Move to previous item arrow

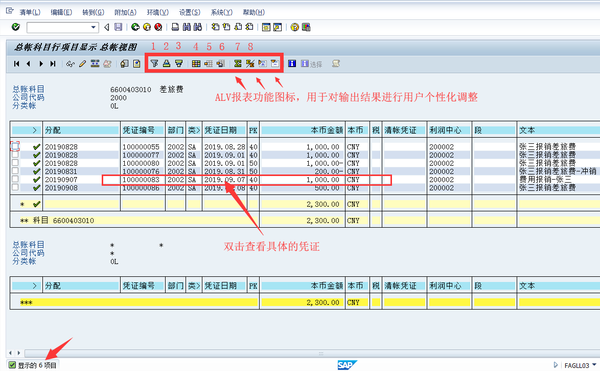click(28, 64)
